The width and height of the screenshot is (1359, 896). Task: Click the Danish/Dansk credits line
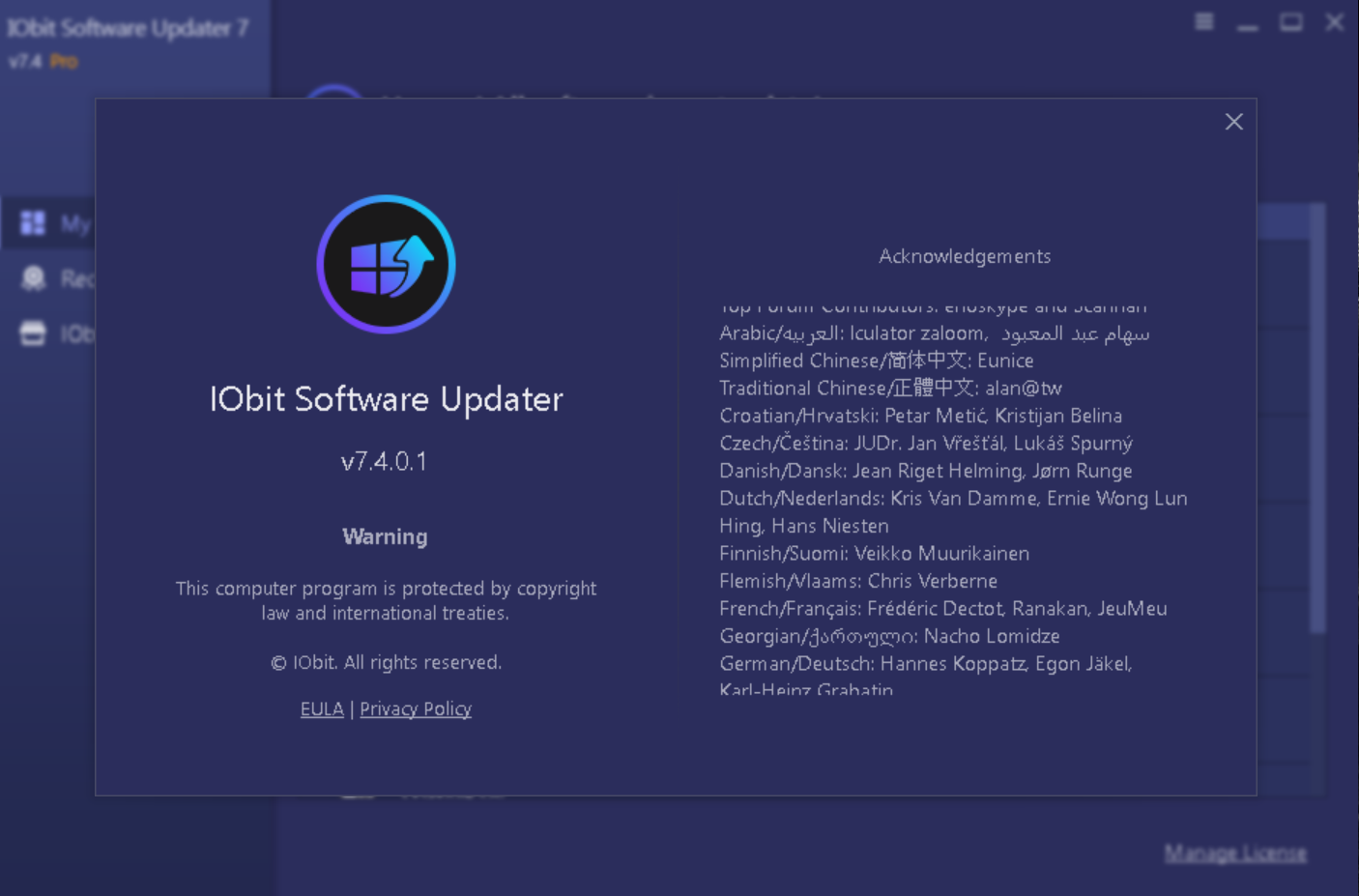pyautogui.click(x=925, y=471)
